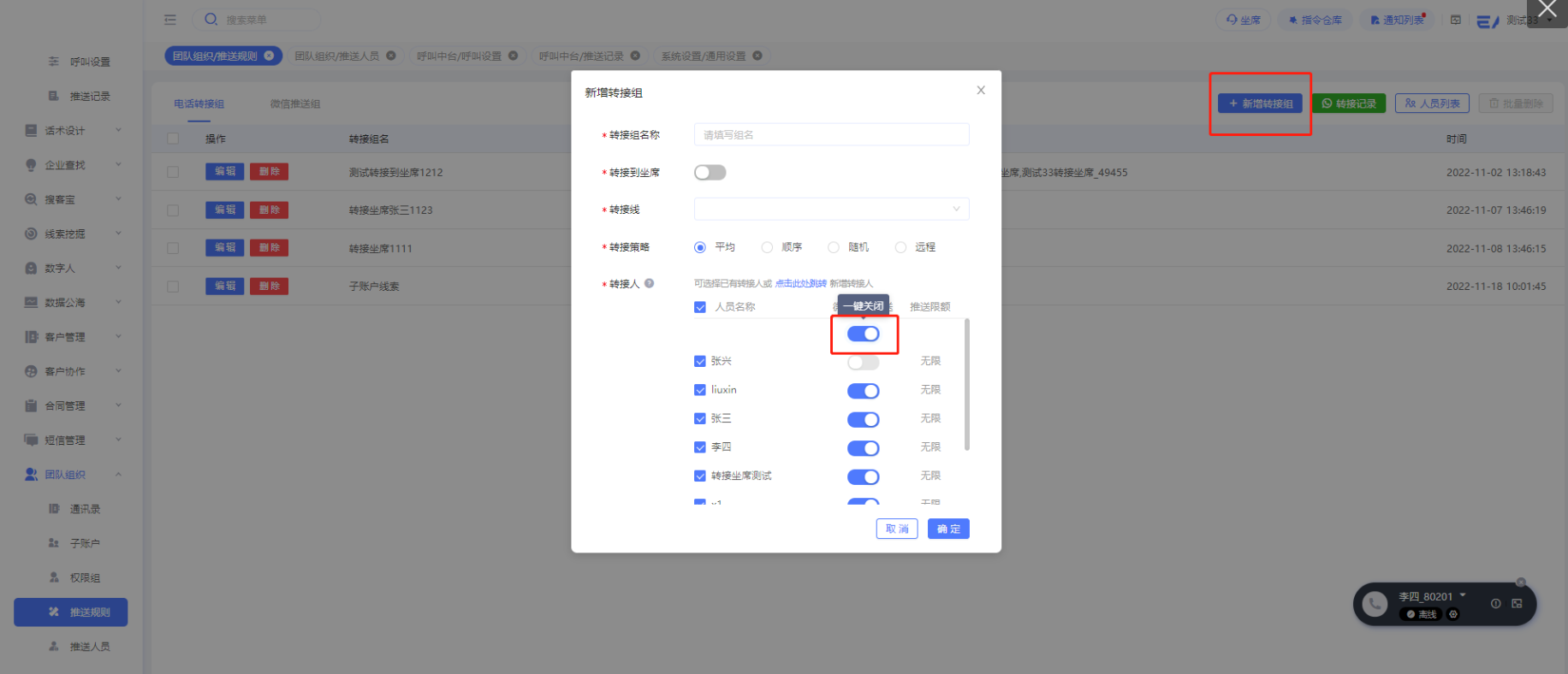Open 指令仓库 in top bar
The width and height of the screenshot is (1568, 674).
(1315, 20)
